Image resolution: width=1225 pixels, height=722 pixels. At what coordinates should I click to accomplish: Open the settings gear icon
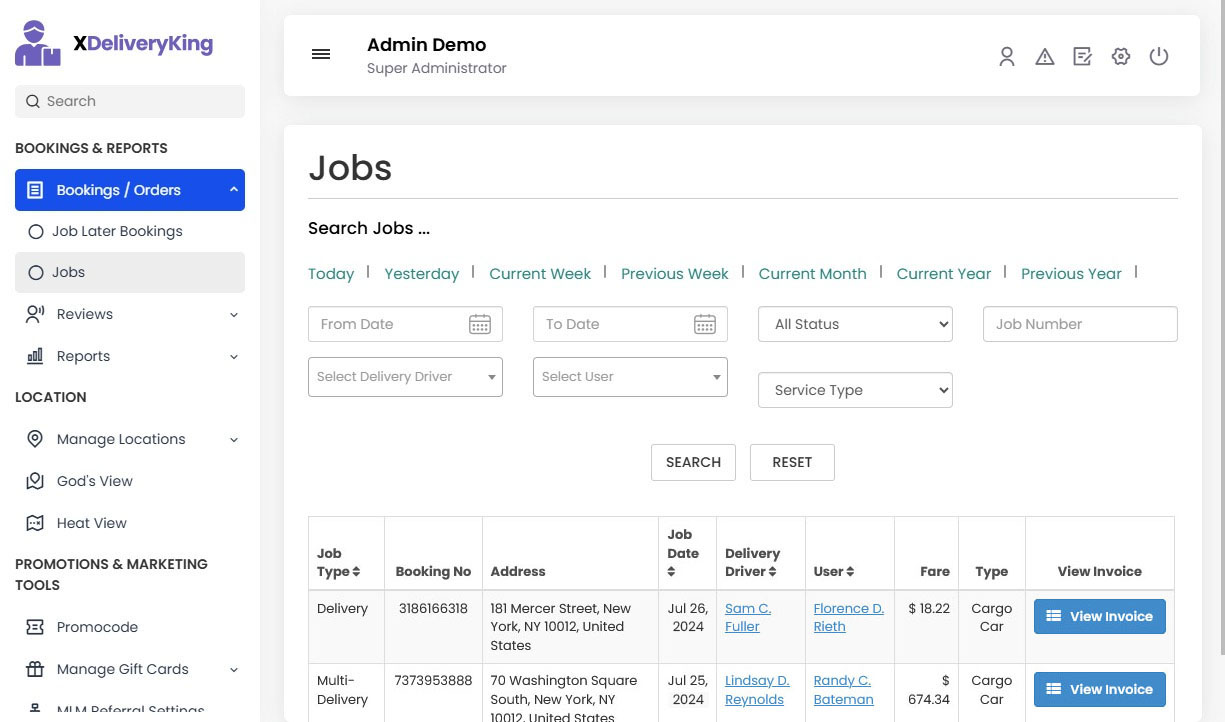(x=1121, y=57)
